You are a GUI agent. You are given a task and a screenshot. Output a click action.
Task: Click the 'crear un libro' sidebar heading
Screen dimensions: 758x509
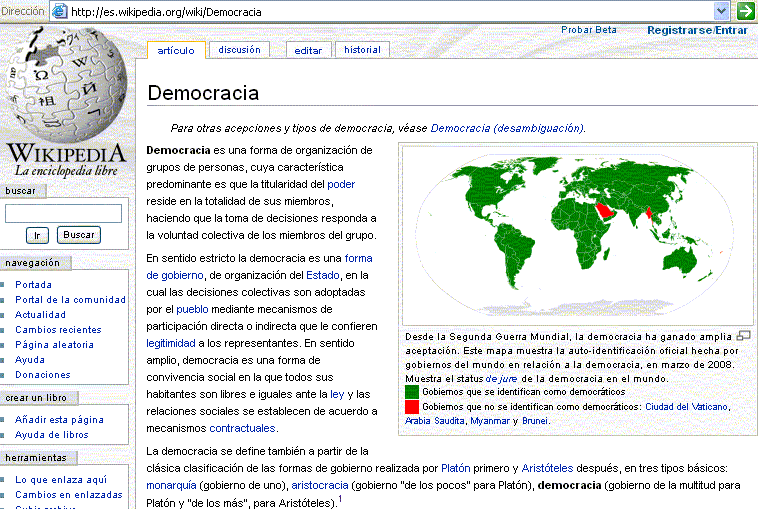click(x=36, y=398)
